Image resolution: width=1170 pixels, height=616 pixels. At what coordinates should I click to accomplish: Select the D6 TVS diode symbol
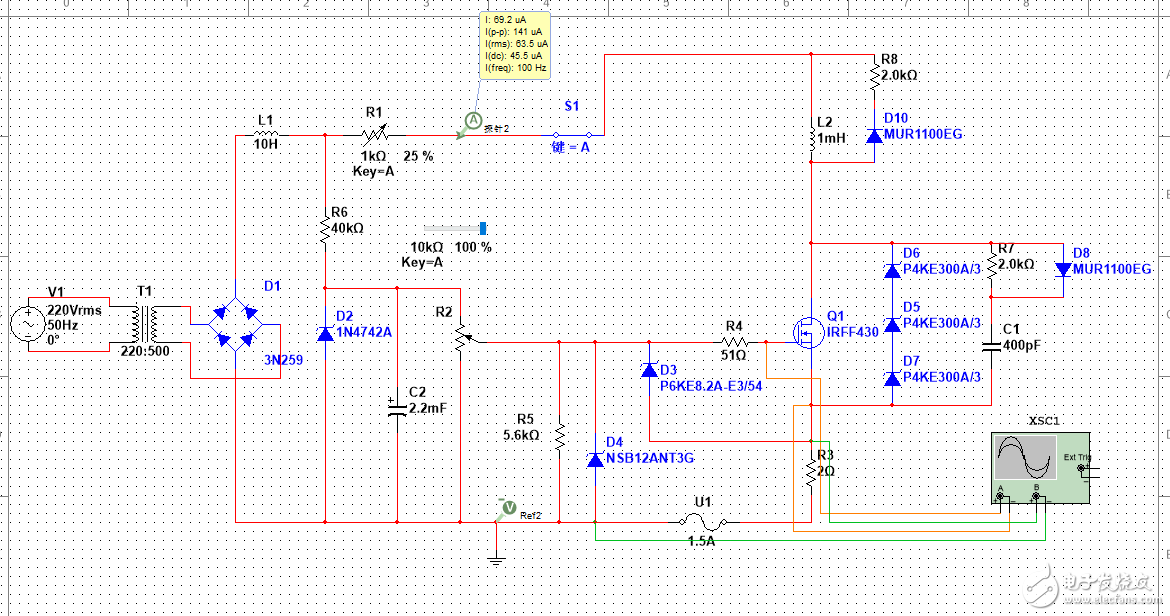(892, 269)
